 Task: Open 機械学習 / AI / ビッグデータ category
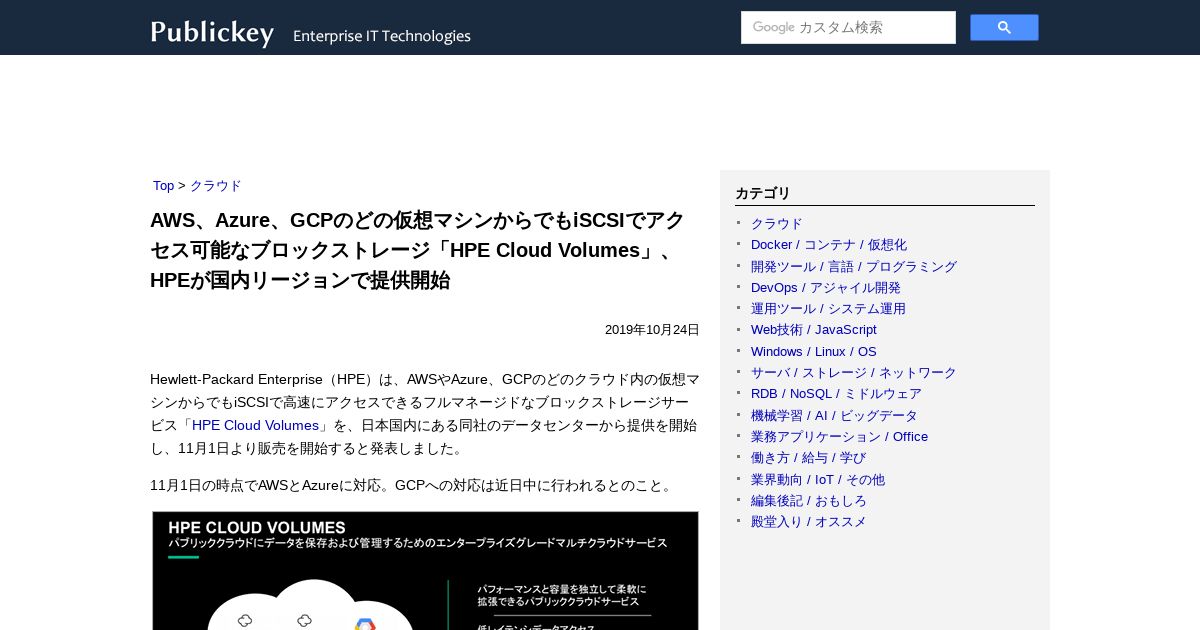coord(834,416)
